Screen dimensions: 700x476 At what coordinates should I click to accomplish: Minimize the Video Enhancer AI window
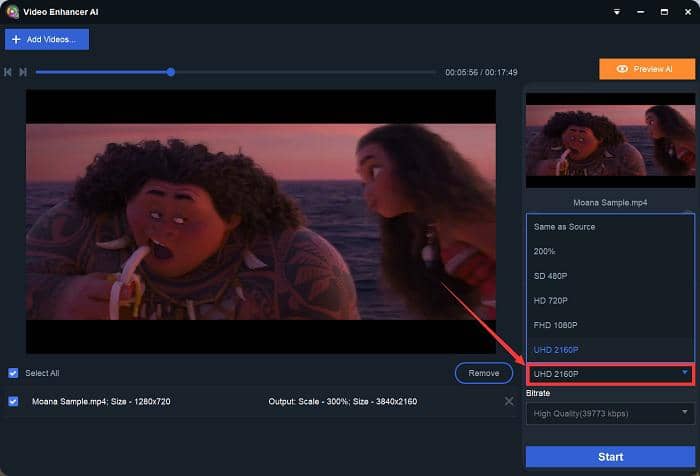pyautogui.click(x=641, y=12)
